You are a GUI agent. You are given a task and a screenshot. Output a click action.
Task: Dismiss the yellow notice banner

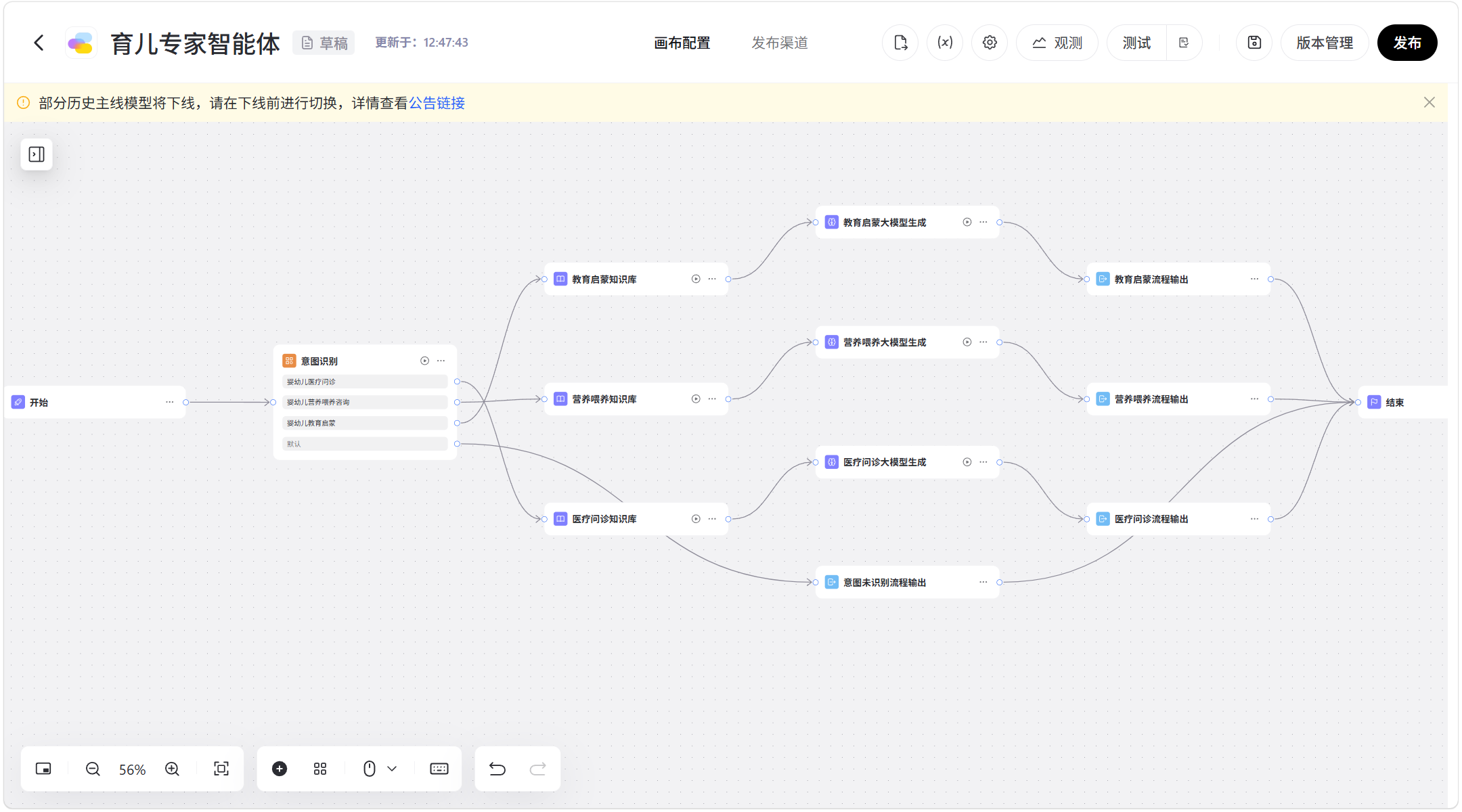coord(1430,102)
